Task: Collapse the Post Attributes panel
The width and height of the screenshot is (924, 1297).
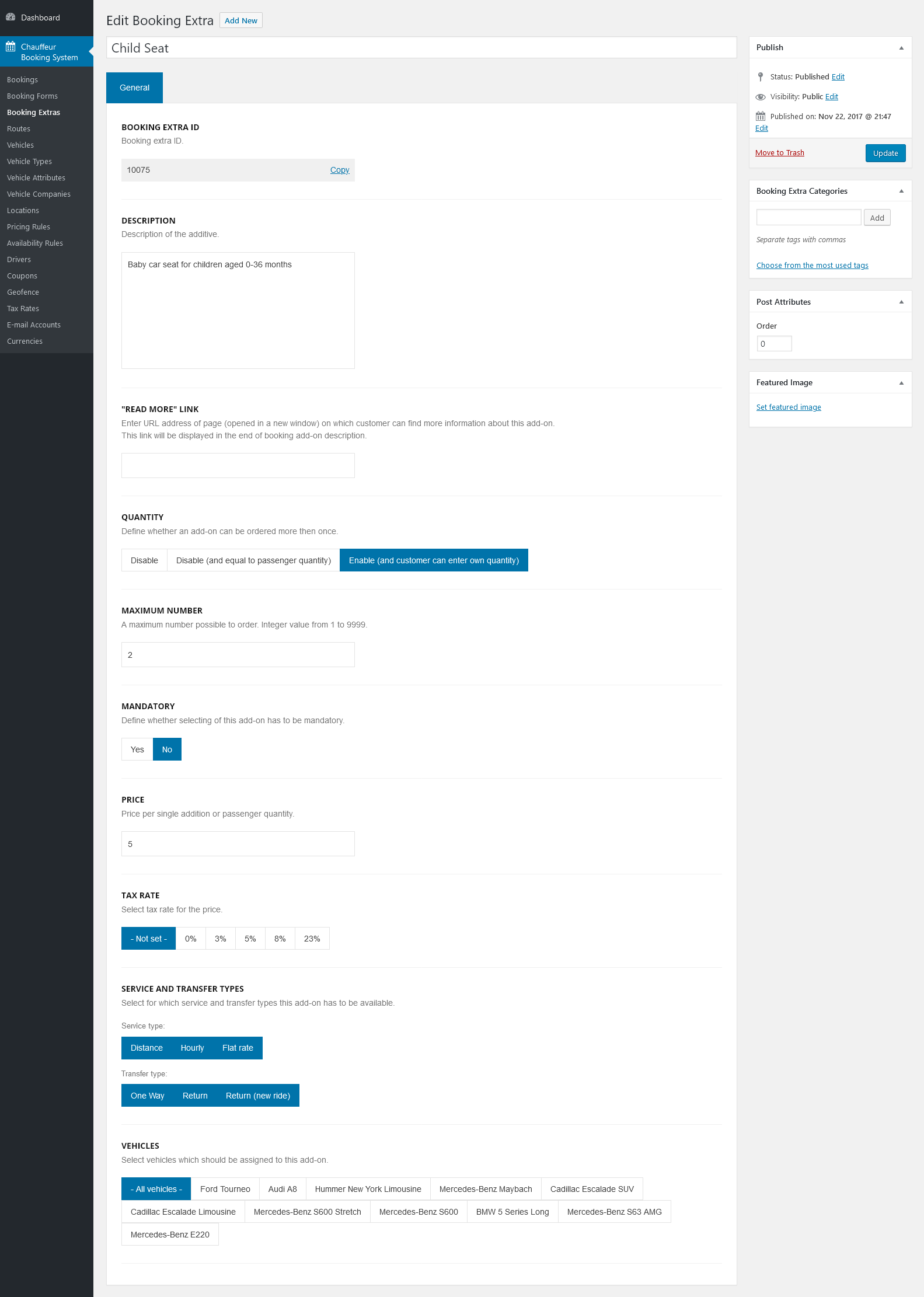Action: tap(901, 302)
